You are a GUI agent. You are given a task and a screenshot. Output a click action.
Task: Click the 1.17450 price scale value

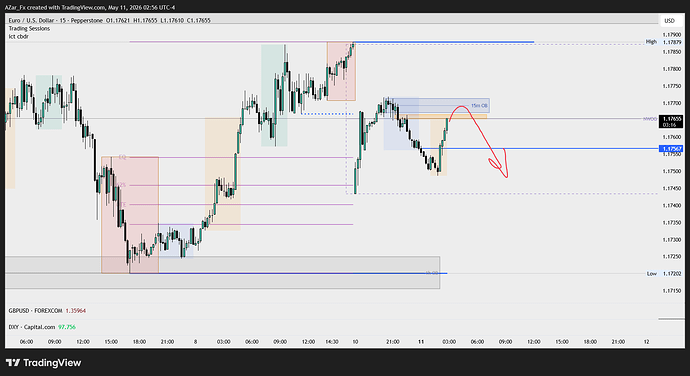pos(672,188)
